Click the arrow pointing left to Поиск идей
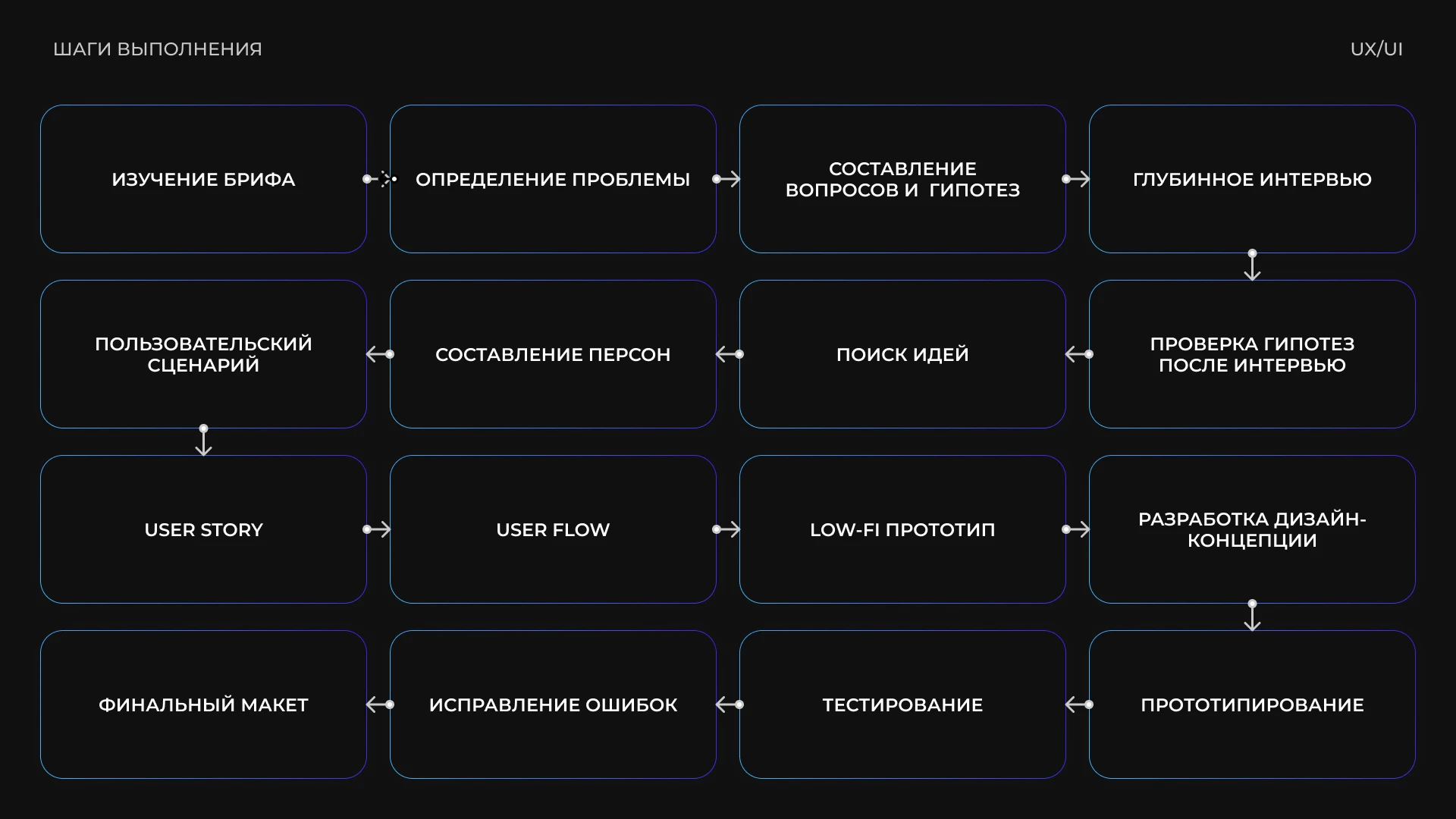1456x819 pixels. (x=1078, y=354)
